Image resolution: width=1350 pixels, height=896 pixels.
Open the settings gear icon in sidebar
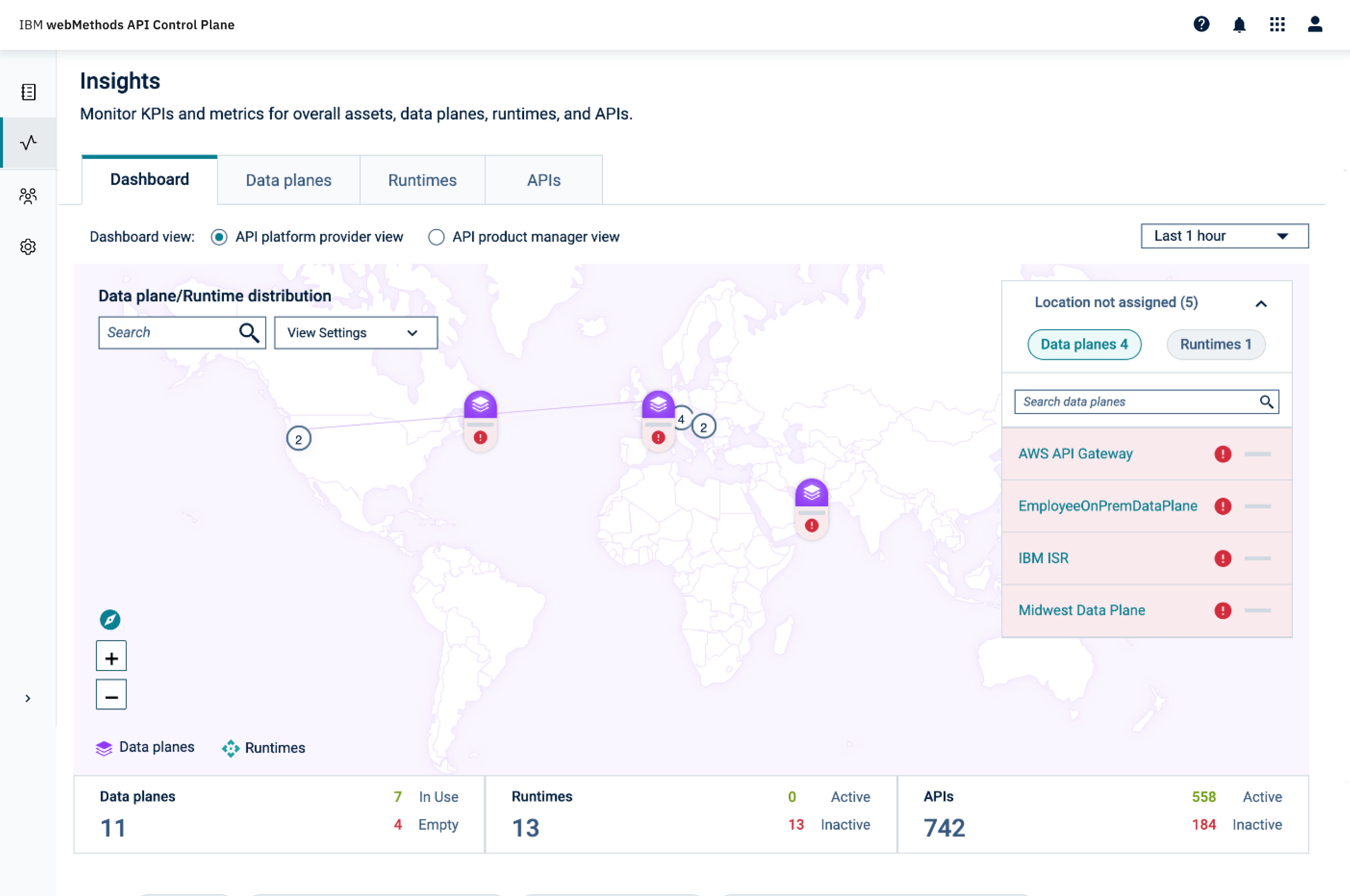(x=28, y=247)
